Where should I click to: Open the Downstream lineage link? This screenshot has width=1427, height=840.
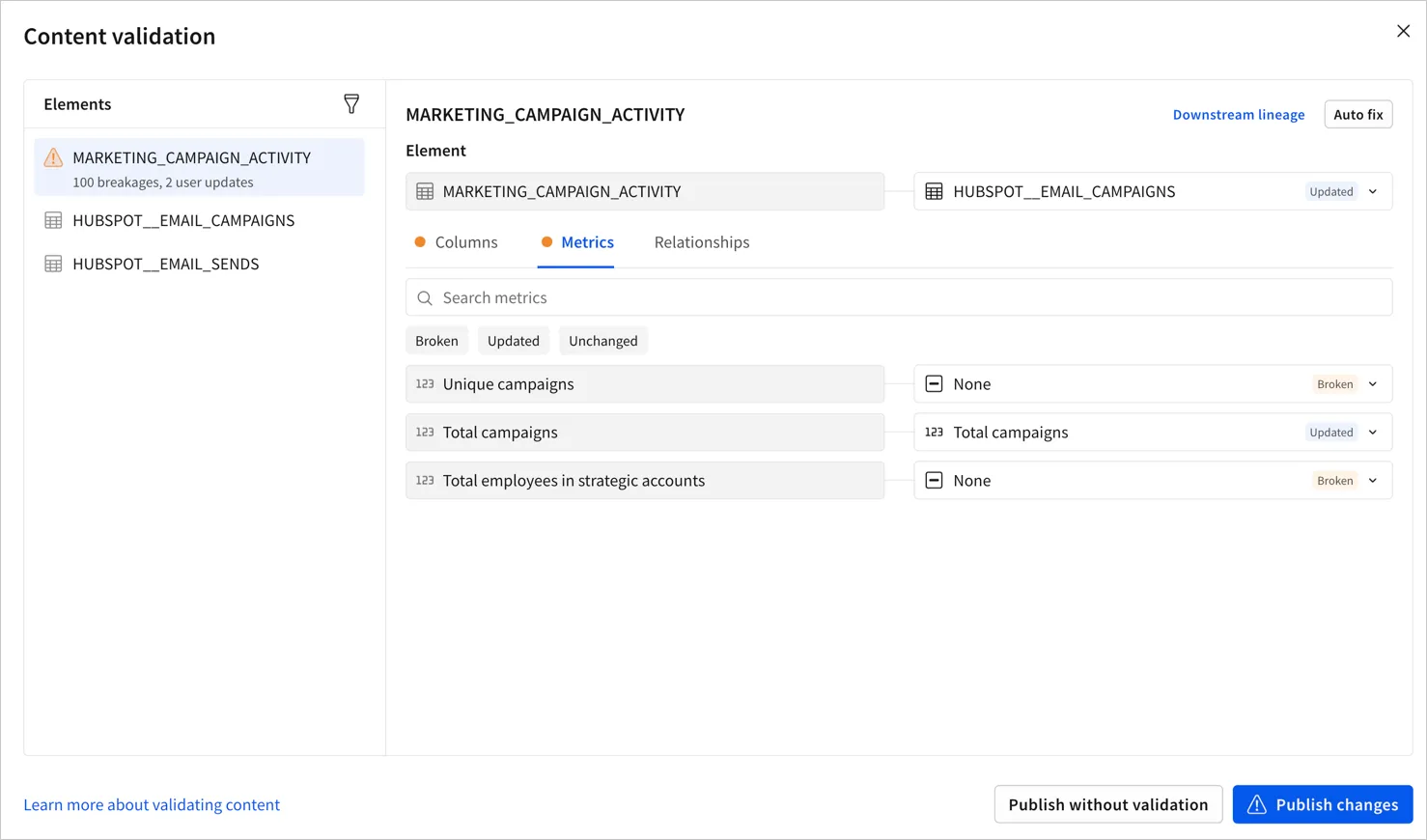1239,114
